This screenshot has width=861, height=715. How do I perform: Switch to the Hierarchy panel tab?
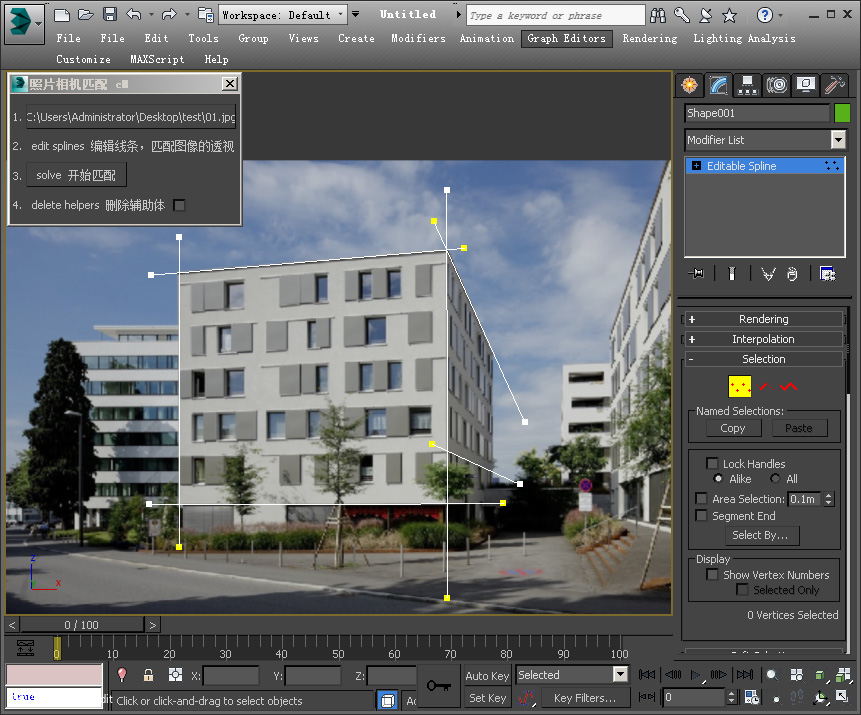click(747, 86)
